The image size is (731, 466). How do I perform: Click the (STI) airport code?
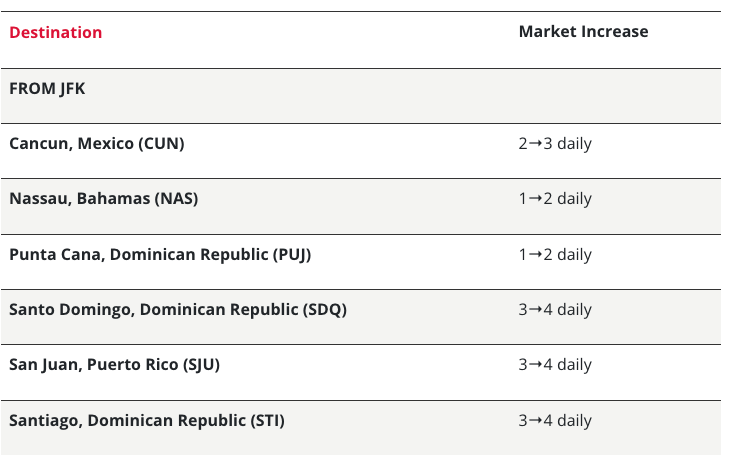click(x=264, y=420)
